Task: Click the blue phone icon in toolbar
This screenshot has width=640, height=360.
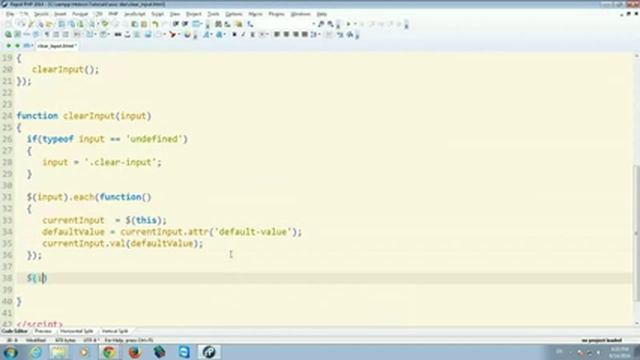Action: click(x=250, y=24)
